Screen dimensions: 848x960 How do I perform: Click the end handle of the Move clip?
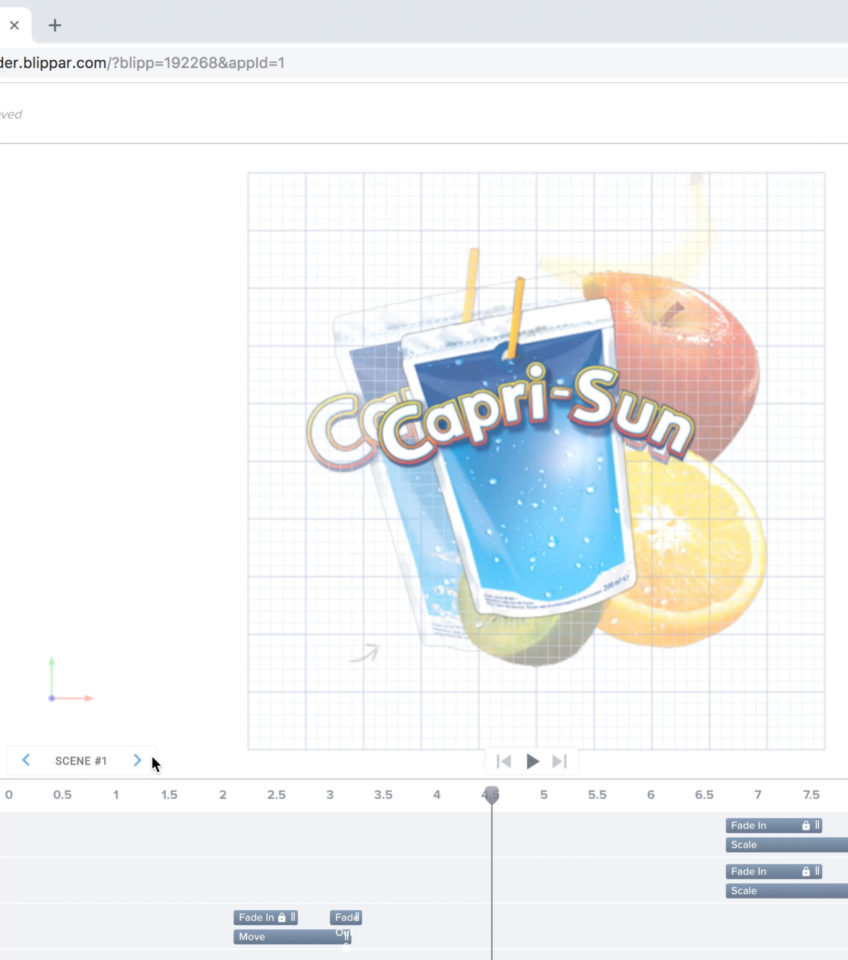(347, 936)
